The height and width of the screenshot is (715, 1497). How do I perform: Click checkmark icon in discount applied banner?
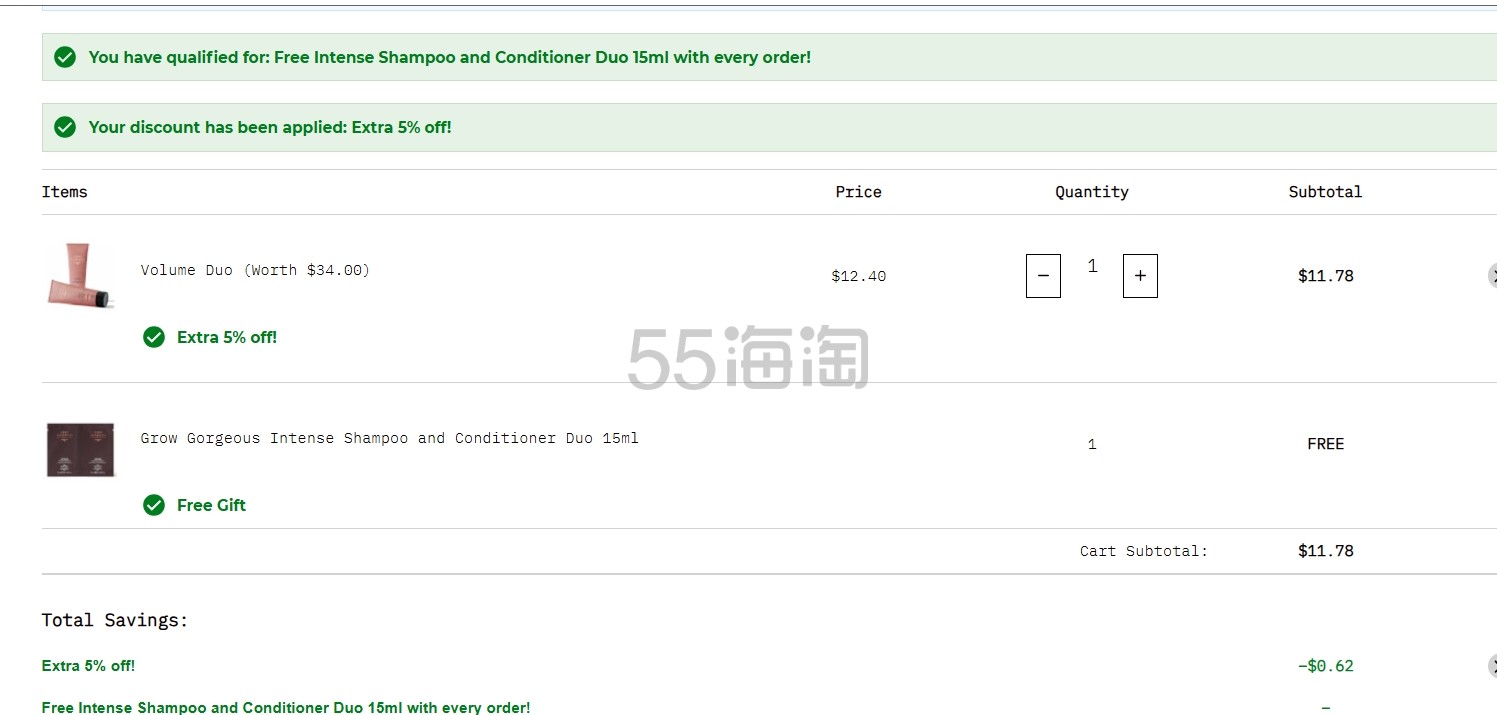tap(65, 127)
